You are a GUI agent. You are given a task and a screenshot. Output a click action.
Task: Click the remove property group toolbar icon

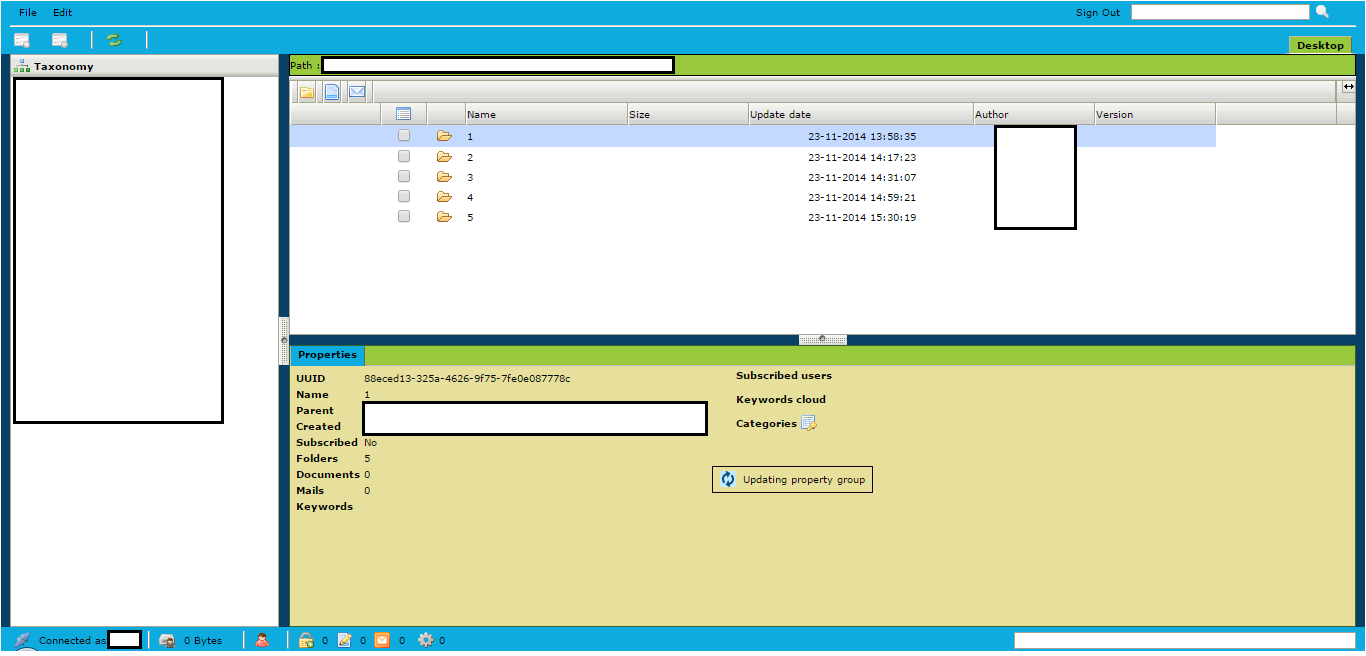tap(60, 40)
